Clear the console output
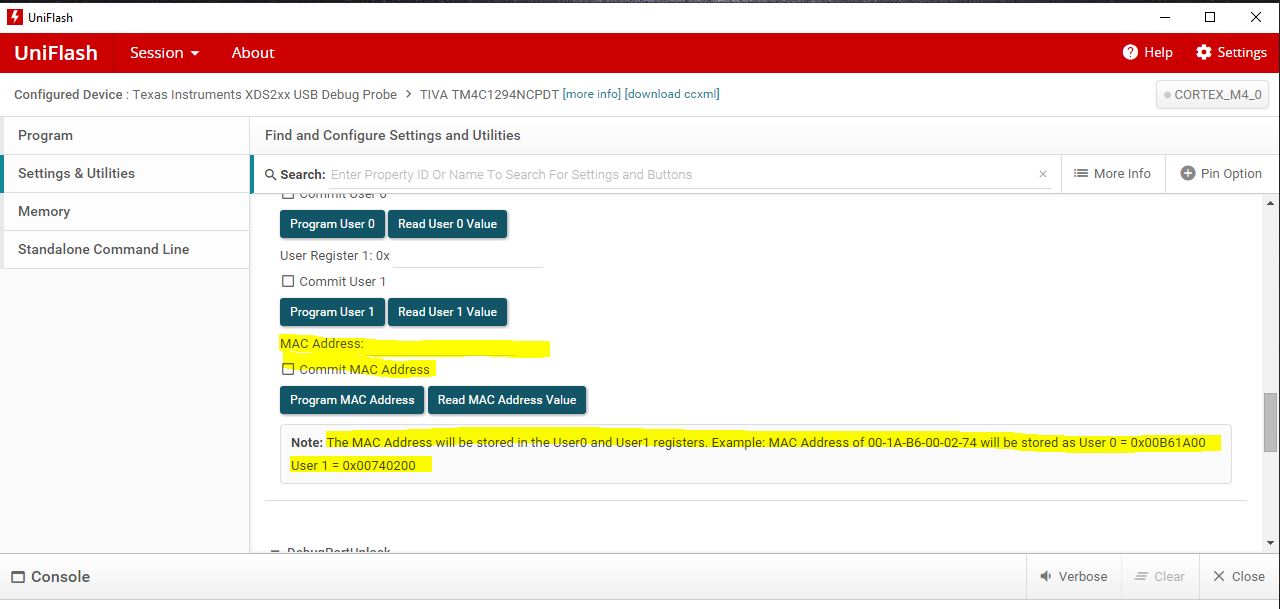1280x609 pixels. [x=1159, y=576]
